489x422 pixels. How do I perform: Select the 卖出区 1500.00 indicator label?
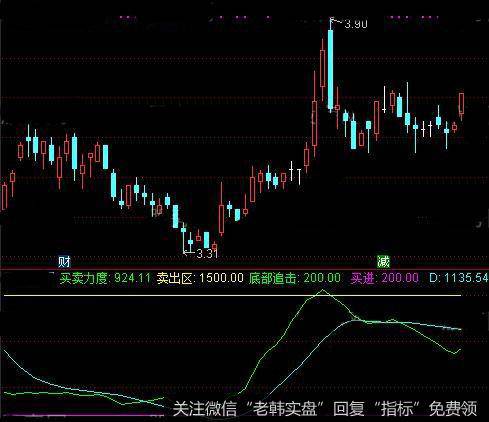pos(200,278)
